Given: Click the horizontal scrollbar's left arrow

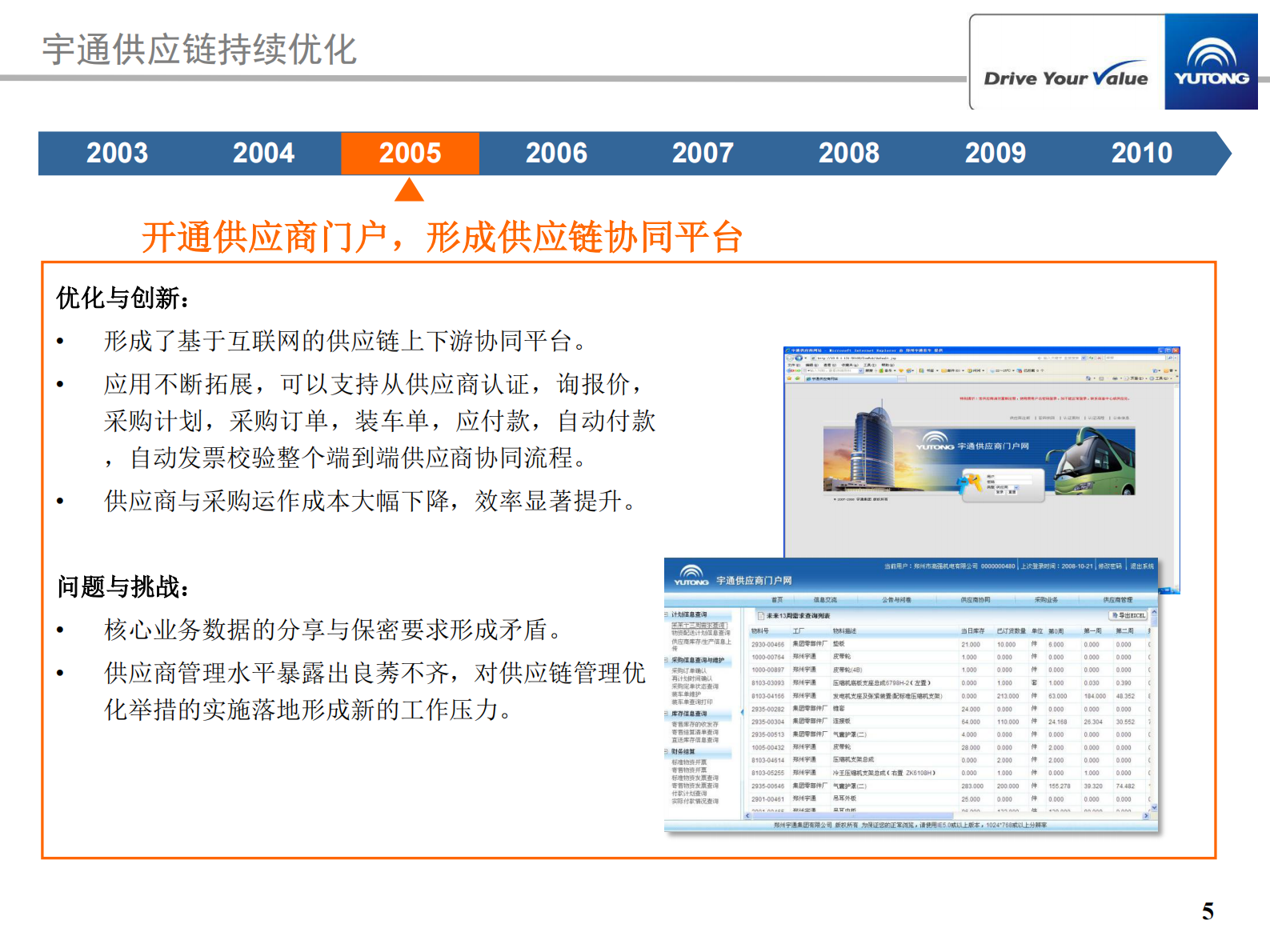Looking at the screenshot, I should tap(747, 815).
